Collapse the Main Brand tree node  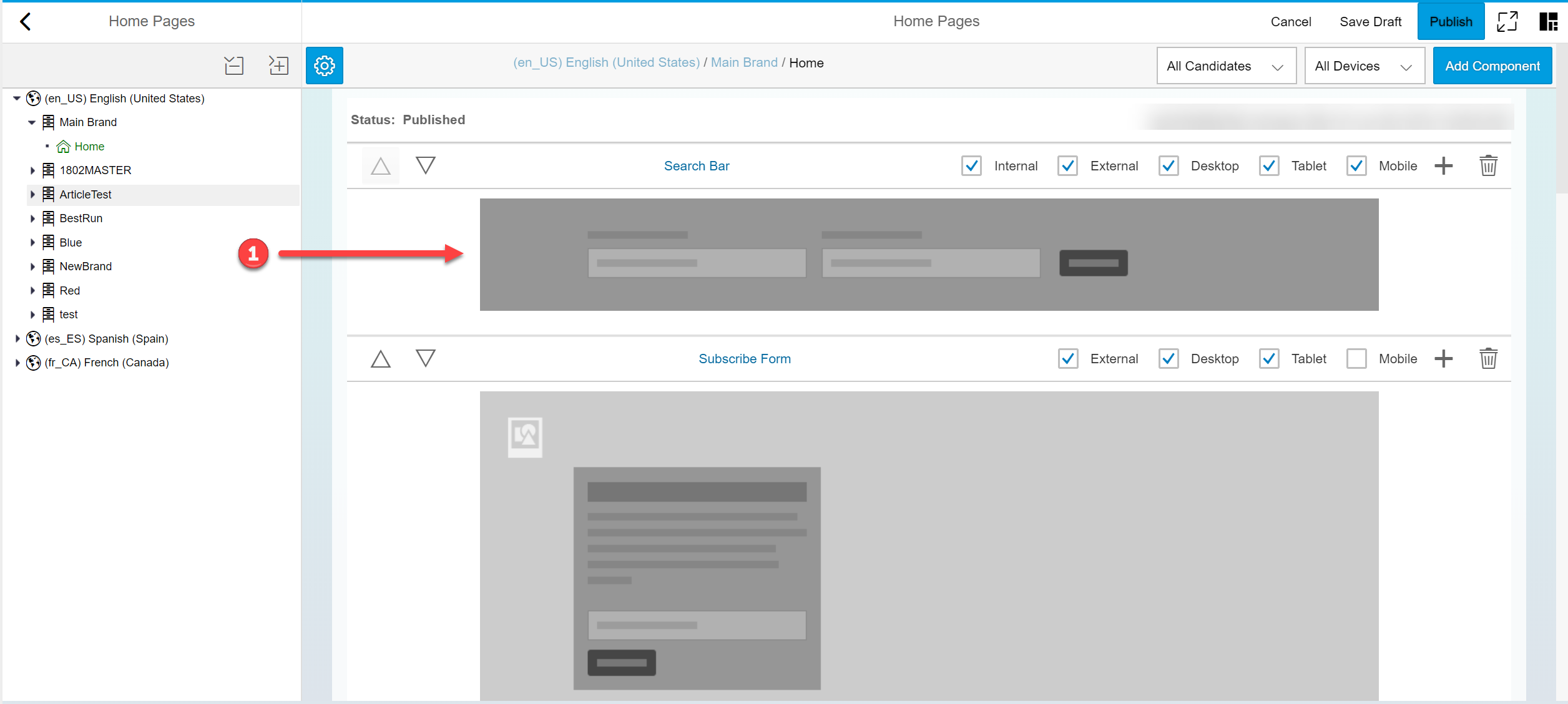32,122
